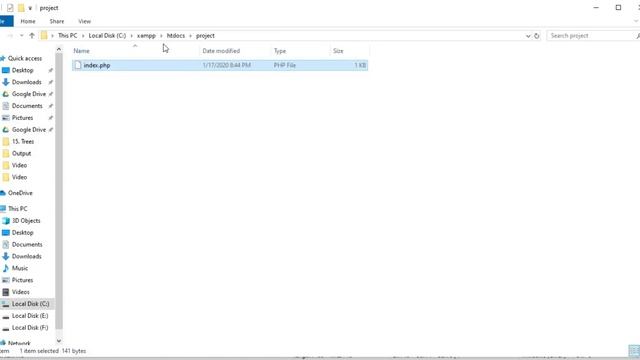Navigate to Local Disk (C:) breadcrumb
The height and width of the screenshot is (360, 640).
[x=107, y=36]
